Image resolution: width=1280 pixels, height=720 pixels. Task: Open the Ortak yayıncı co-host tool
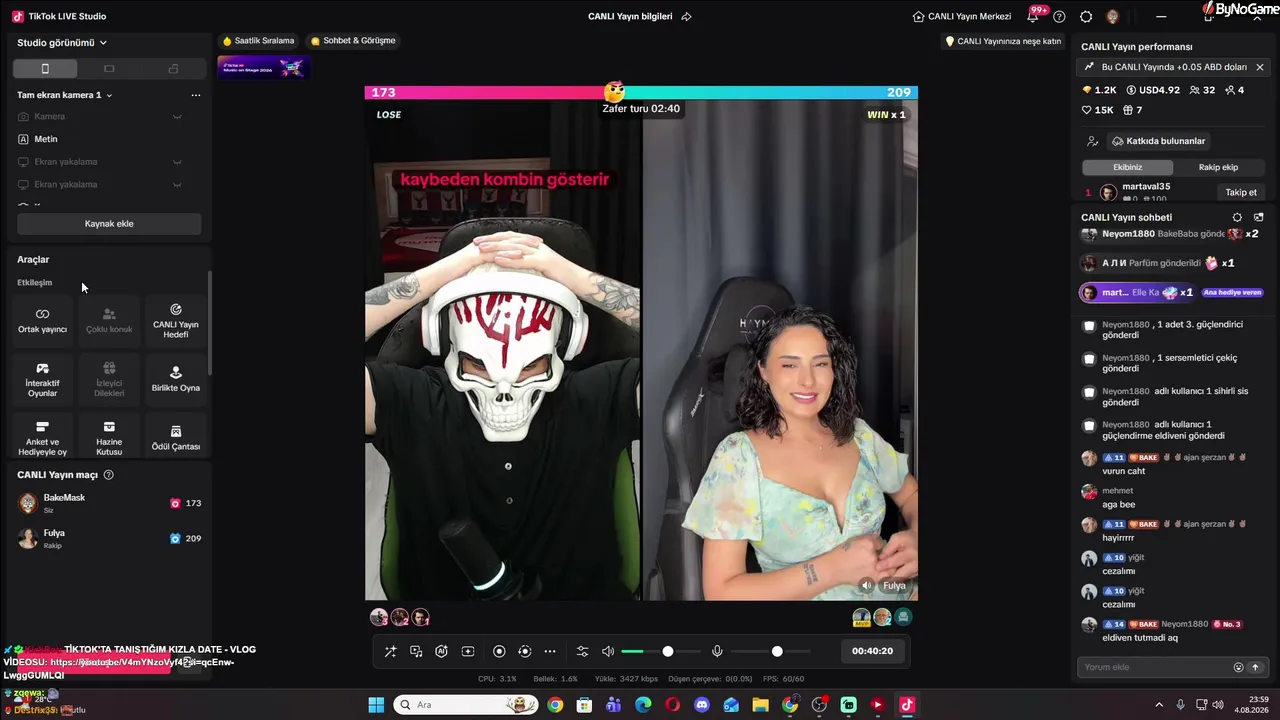[42, 320]
